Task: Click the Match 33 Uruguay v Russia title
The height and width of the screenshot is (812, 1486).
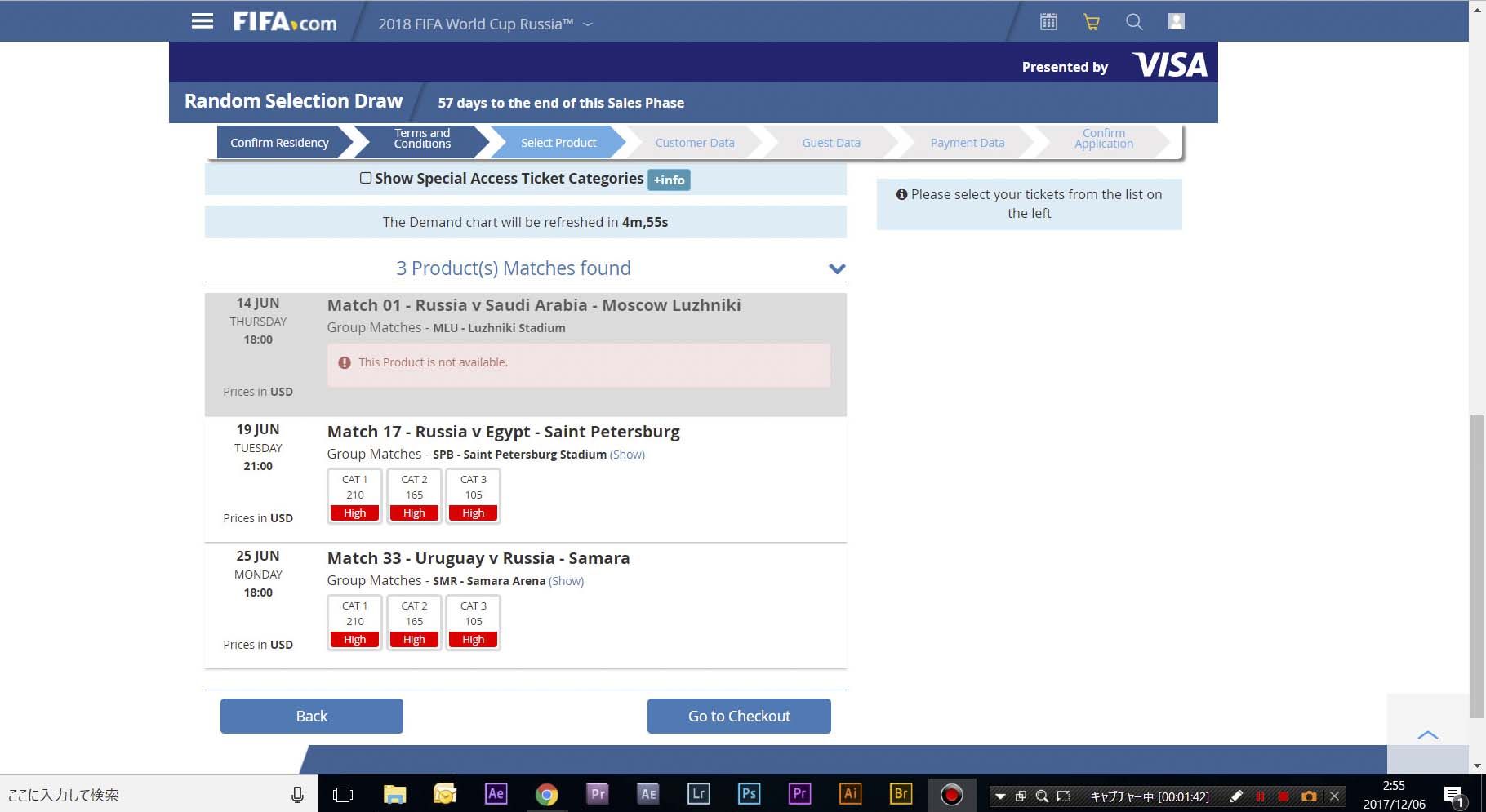Action: [x=478, y=558]
